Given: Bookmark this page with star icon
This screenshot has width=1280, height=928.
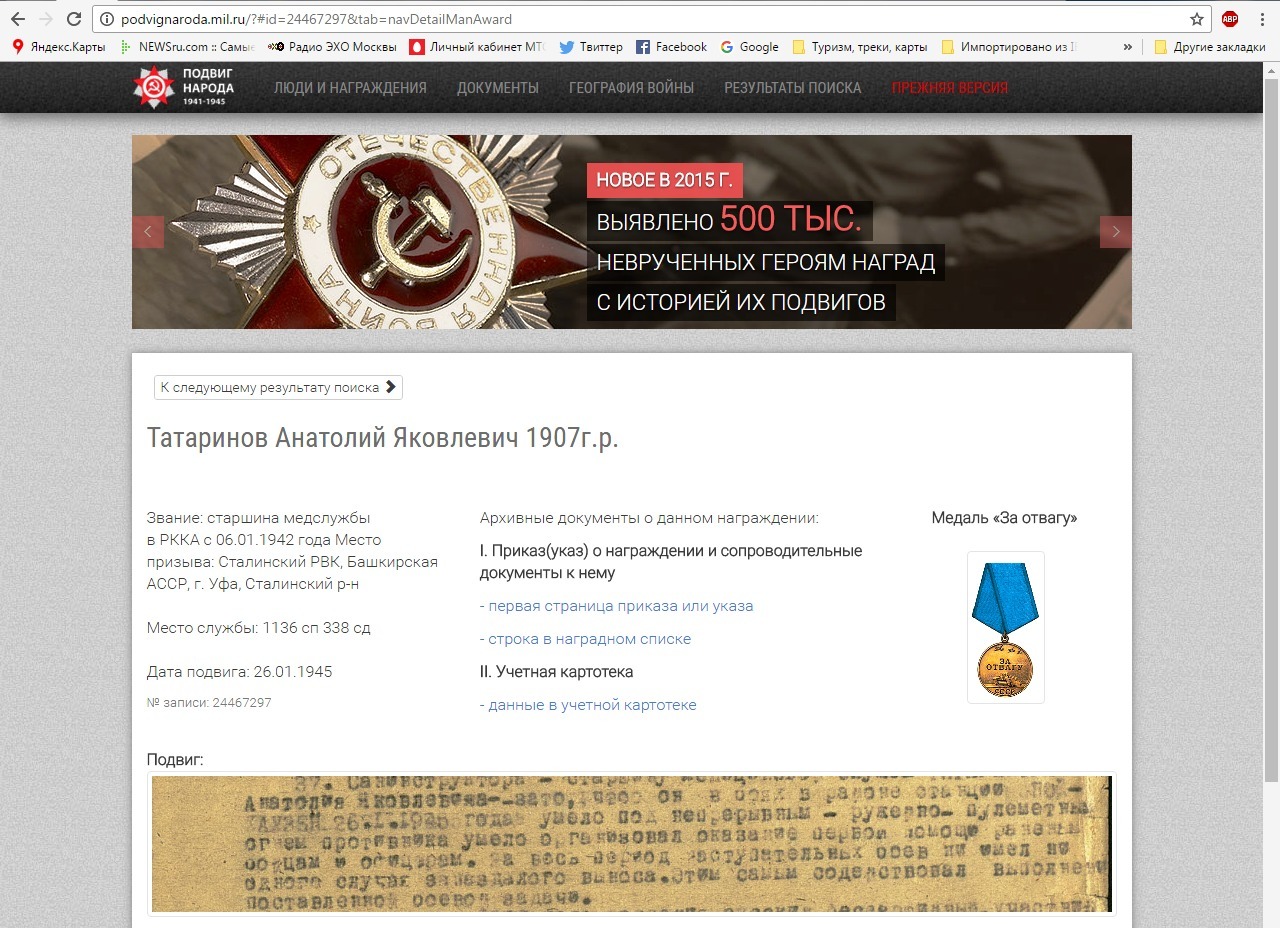Looking at the screenshot, I should (1196, 19).
